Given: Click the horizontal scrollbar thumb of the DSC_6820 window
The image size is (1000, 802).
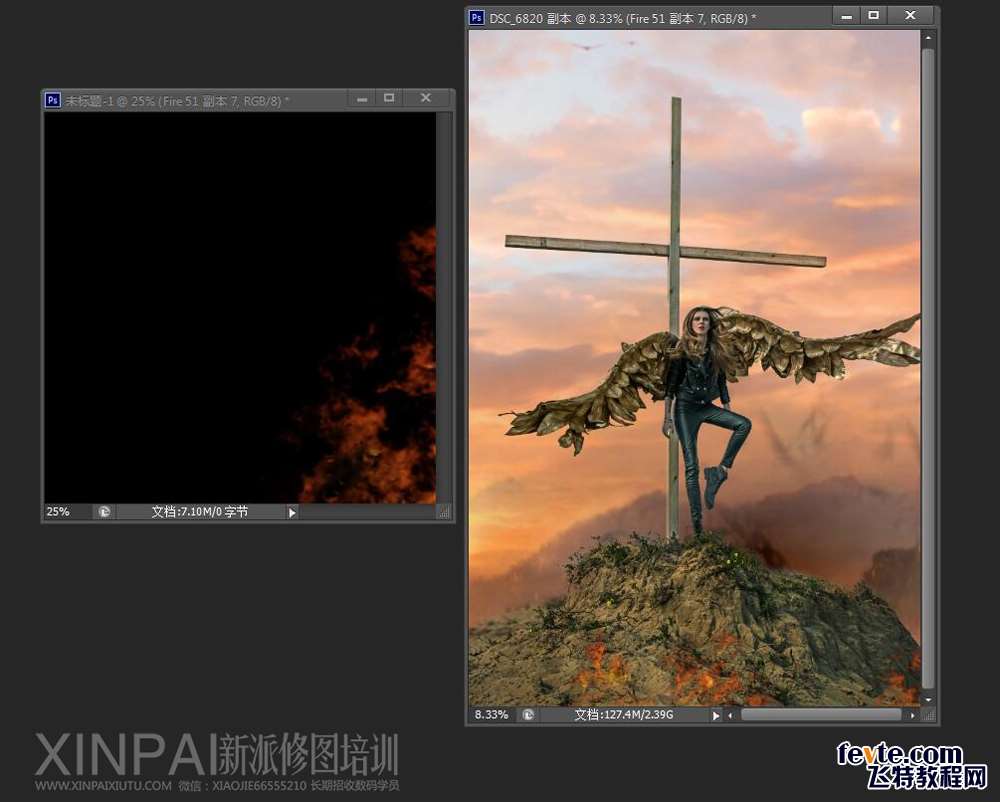Looking at the screenshot, I should 821,715.
